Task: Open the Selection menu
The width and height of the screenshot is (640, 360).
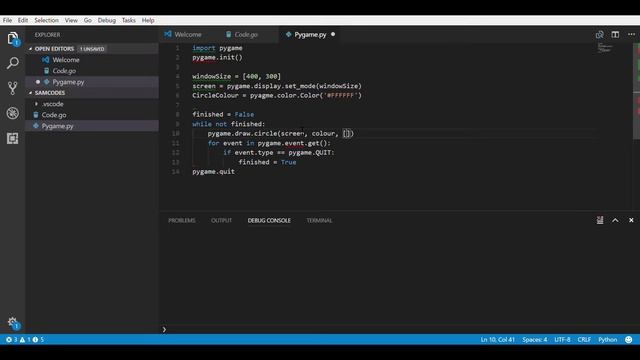Action: [x=47, y=20]
